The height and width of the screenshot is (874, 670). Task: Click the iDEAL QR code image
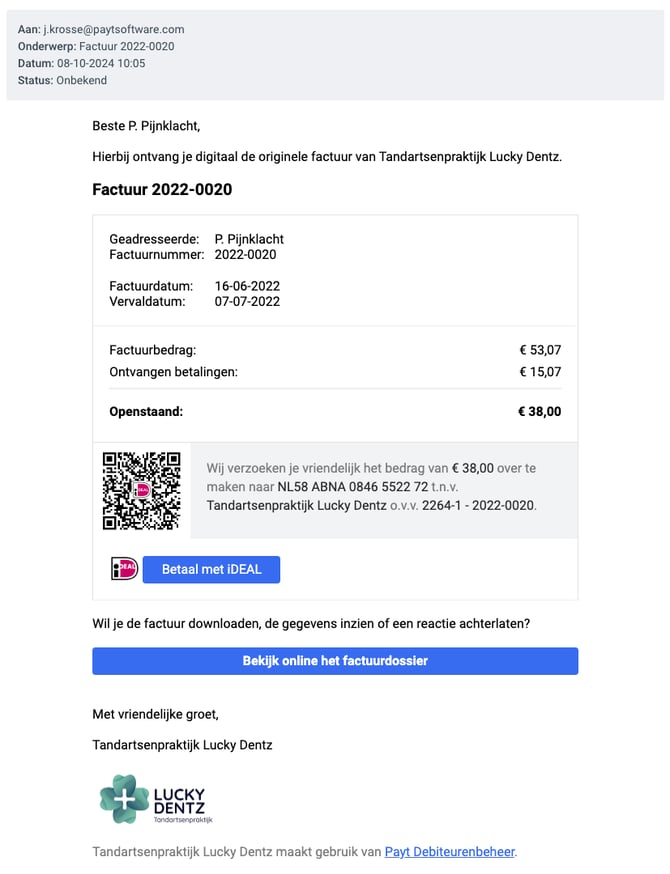coord(142,491)
